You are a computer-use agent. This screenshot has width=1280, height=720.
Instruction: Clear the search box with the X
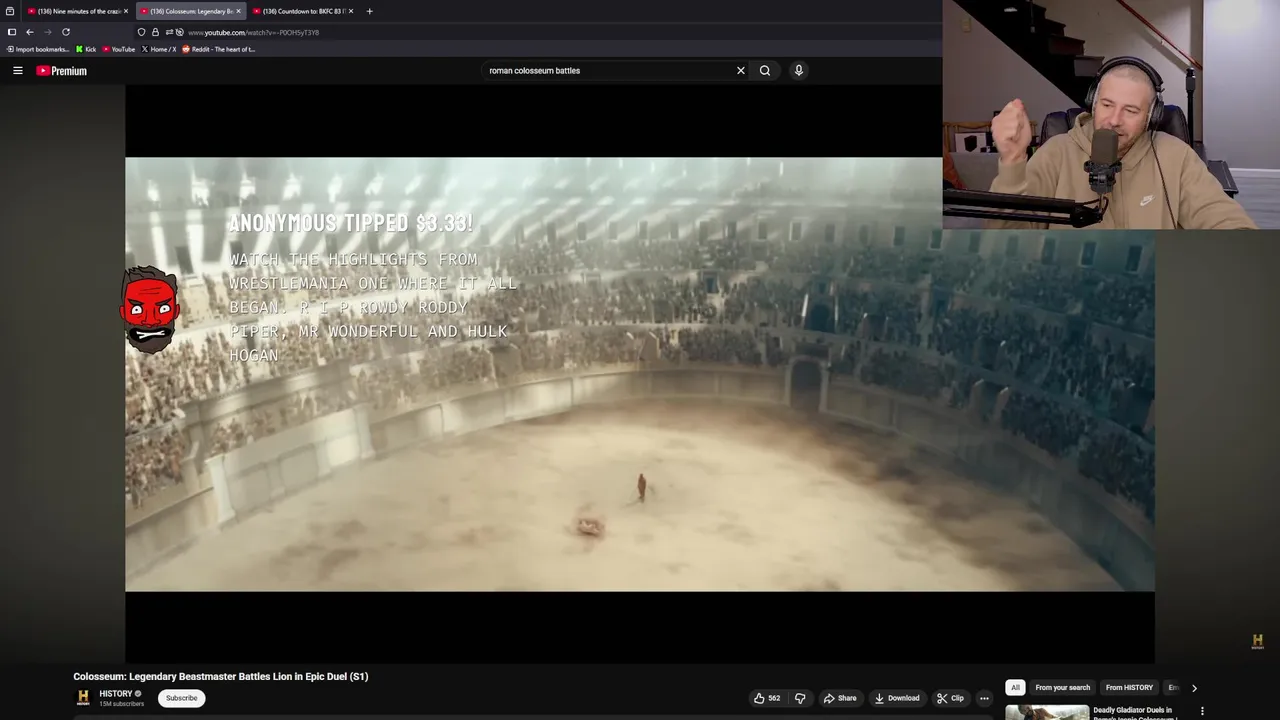click(x=741, y=71)
